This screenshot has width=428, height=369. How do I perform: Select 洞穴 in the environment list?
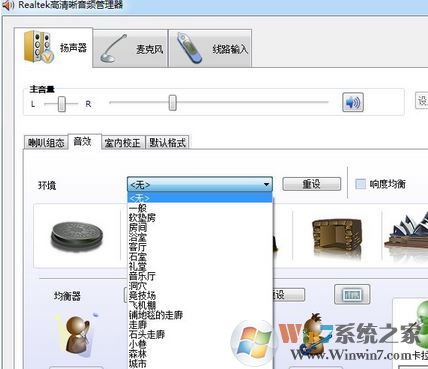click(200, 286)
